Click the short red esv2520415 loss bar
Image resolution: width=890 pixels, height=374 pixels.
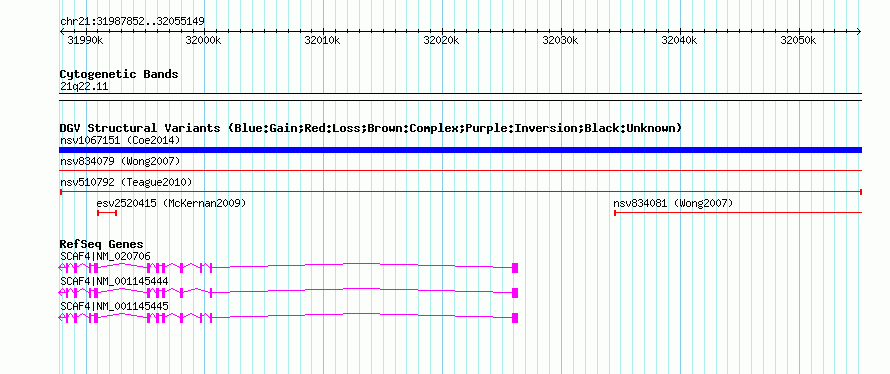[107, 213]
